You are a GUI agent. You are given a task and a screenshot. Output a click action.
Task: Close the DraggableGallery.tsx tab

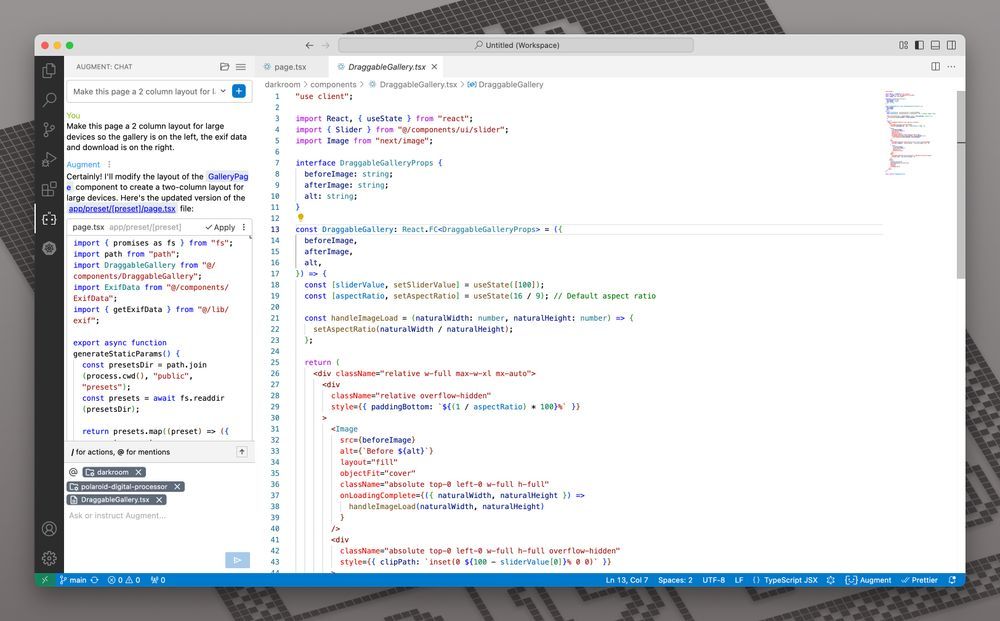click(x=434, y=67)
